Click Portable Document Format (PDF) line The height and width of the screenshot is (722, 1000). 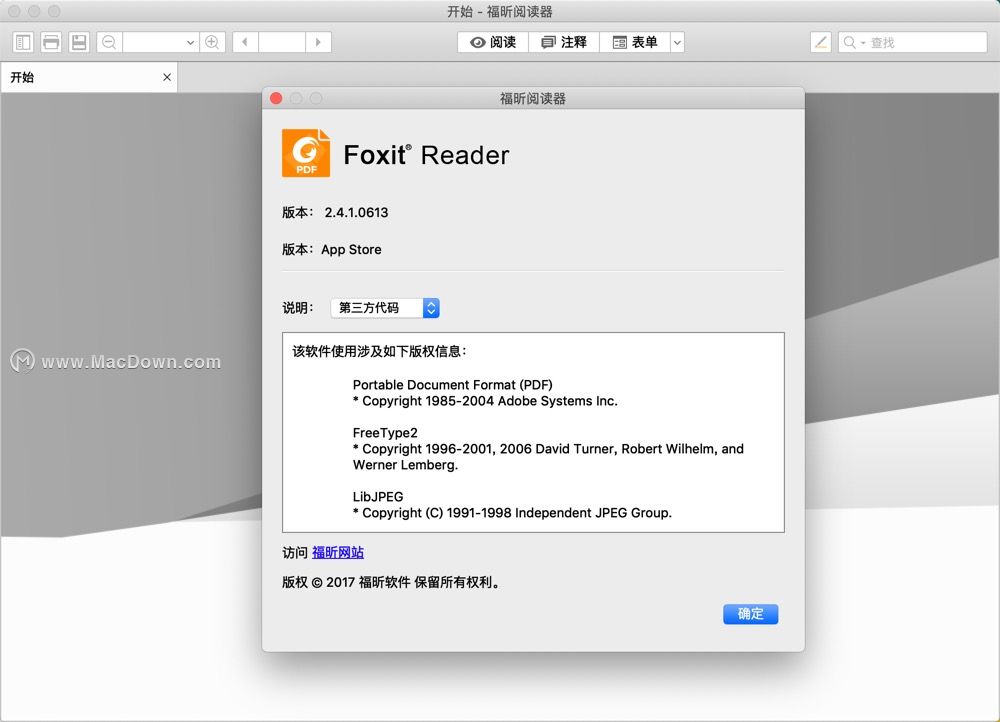click(453, 385)
